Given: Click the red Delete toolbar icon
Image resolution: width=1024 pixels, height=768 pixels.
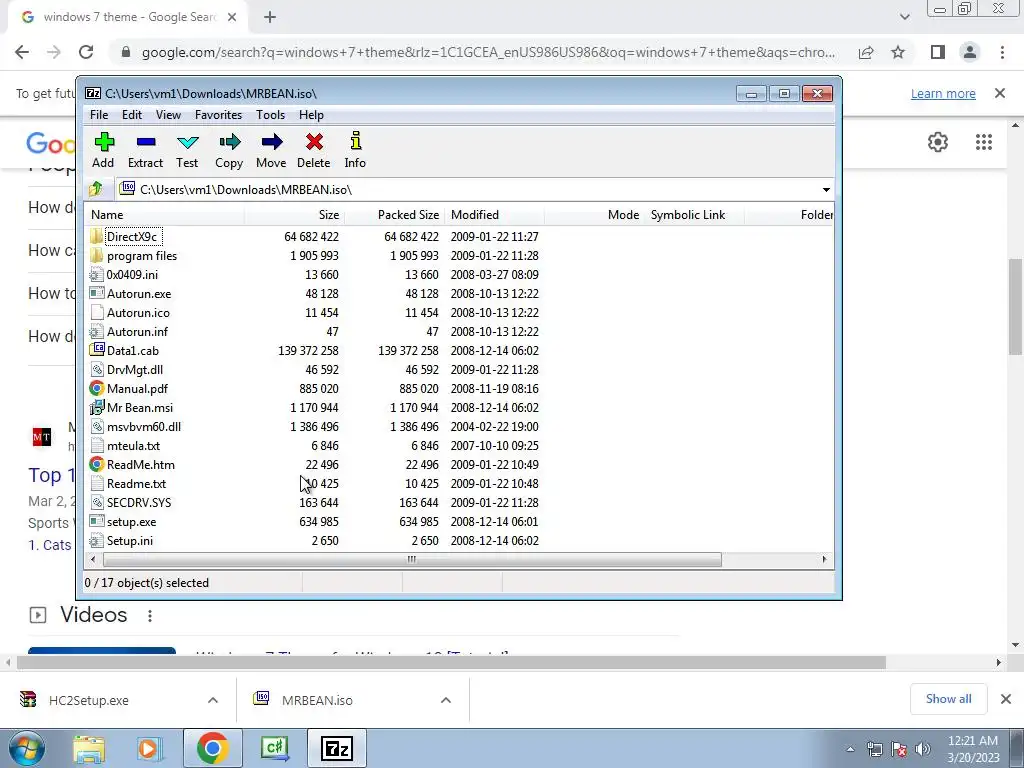Looking at the screenshot, I should tap(314, 142).
